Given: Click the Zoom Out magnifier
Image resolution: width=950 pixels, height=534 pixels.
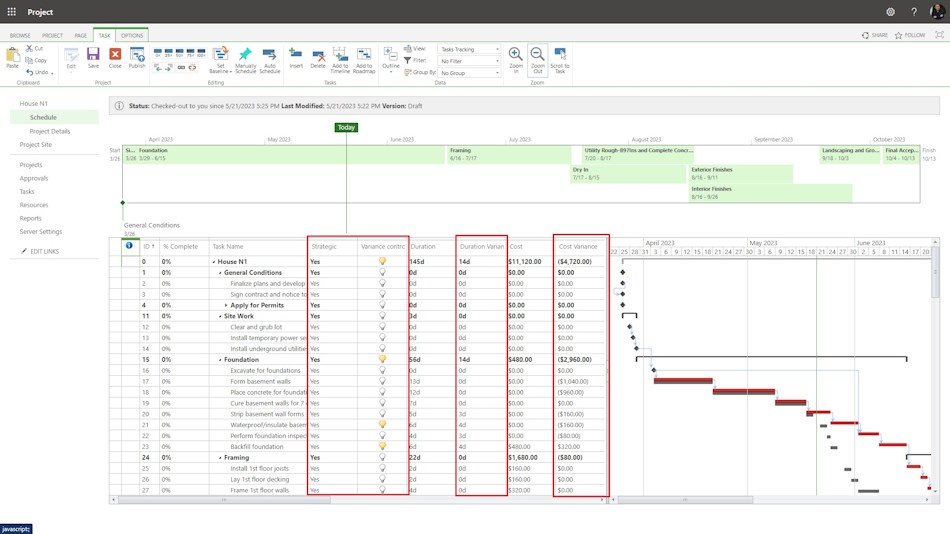Looking at the screenshot, I should [537, 55].
